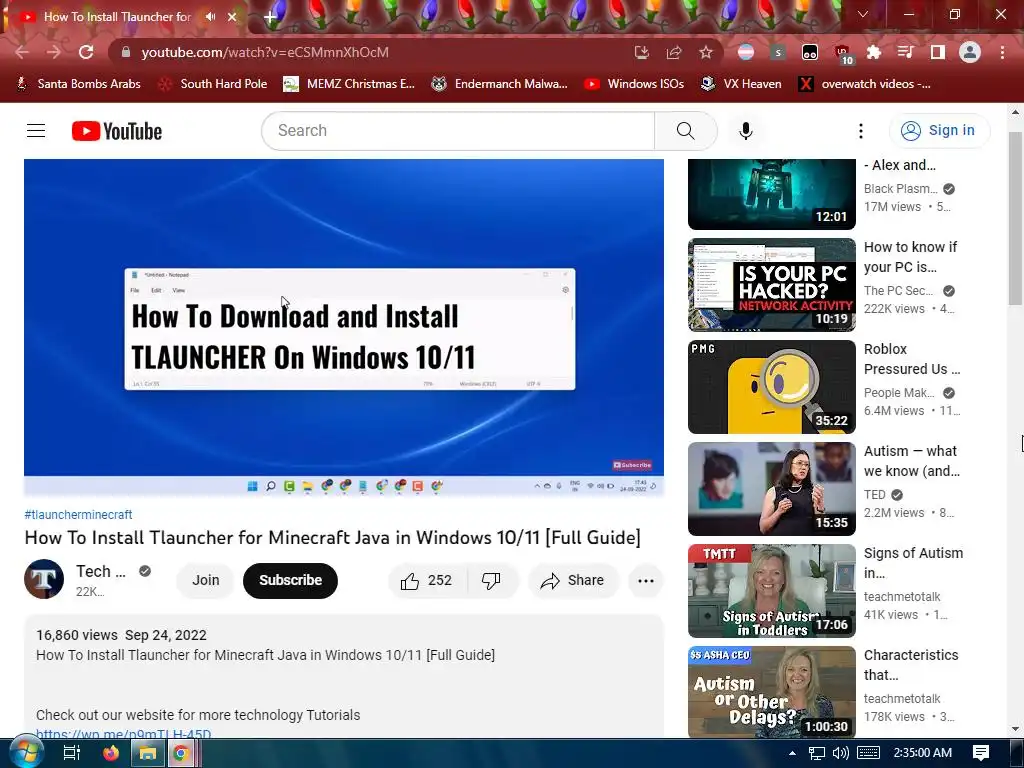
Task: Click the page vertical scrollbar thumb
Action: click(x=1015, y=216)
